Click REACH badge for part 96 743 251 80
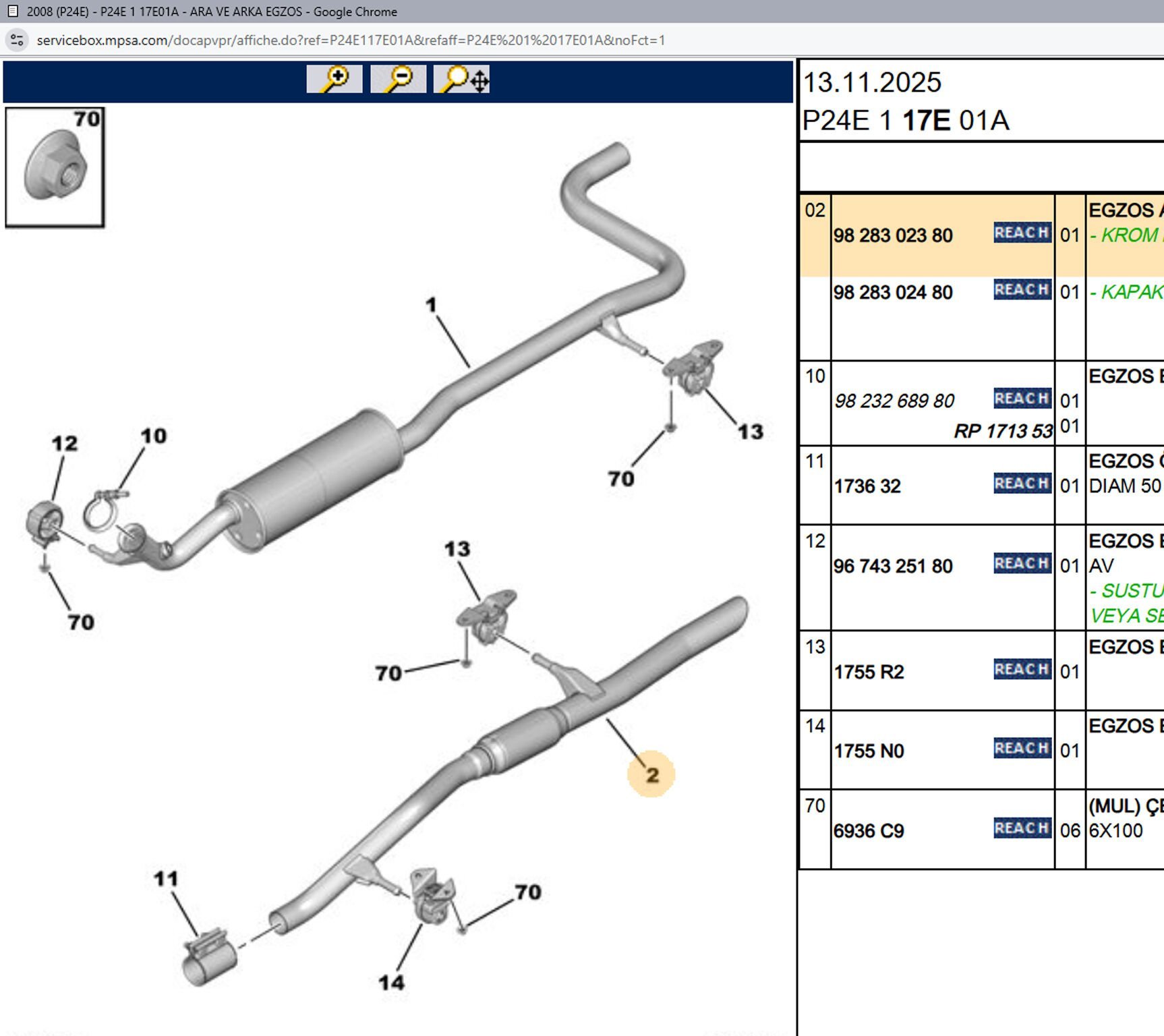This screenshot has height=1036, width=1164. point(1022,563)
